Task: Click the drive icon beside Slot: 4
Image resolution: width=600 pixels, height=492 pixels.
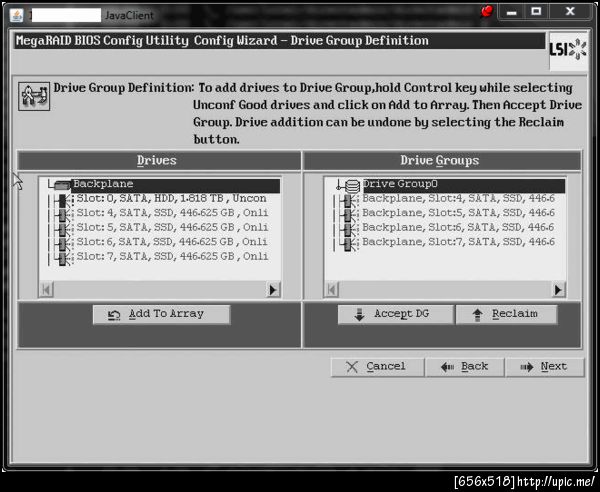Action: click(64, 215)
